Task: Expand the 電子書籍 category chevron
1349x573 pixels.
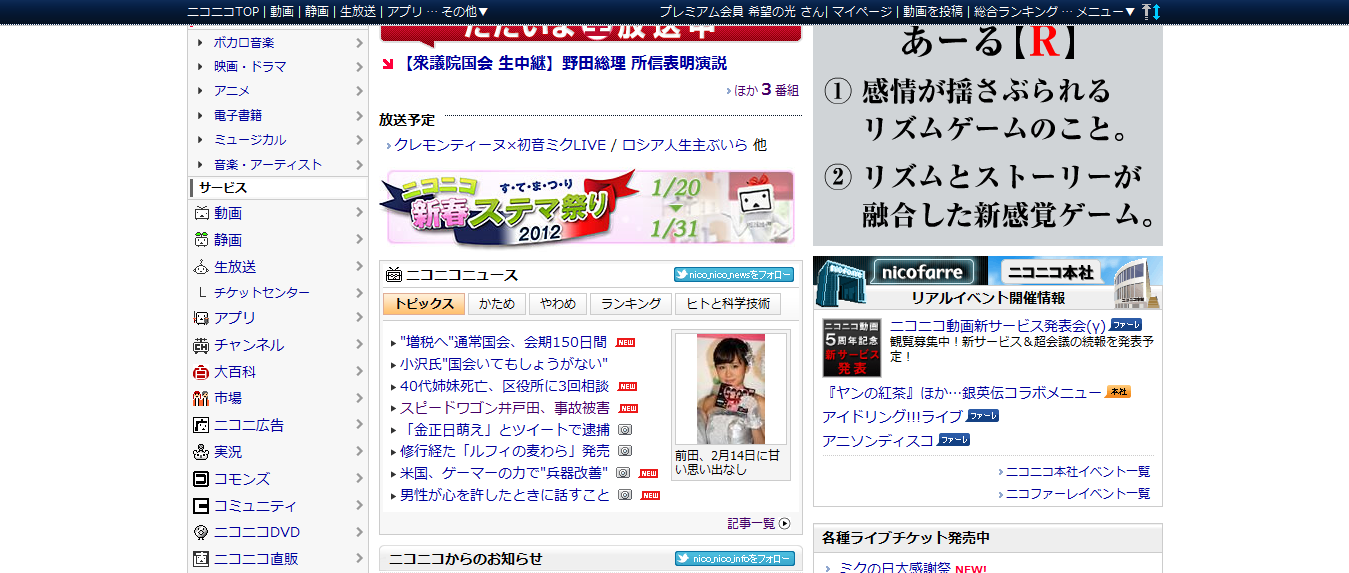Action: [359, 116]
